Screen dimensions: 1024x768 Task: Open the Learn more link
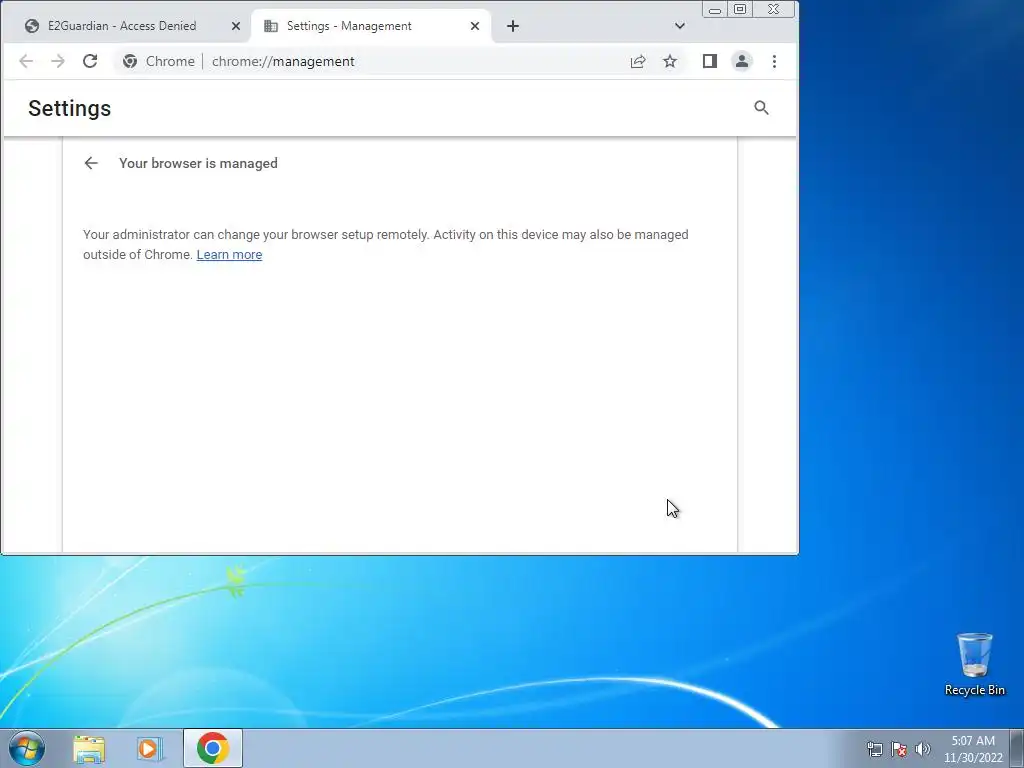(x=229, y=255)
